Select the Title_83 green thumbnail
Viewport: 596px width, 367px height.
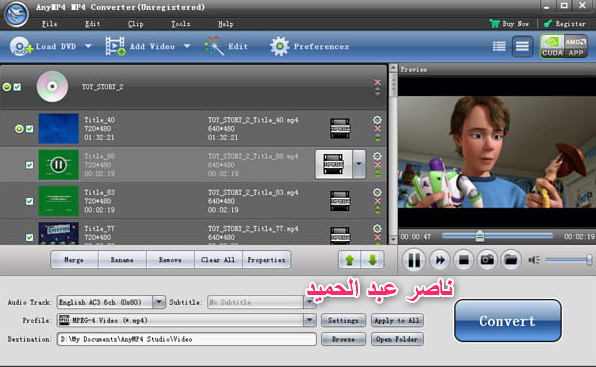pyautogui.click(x=59, y=201)
